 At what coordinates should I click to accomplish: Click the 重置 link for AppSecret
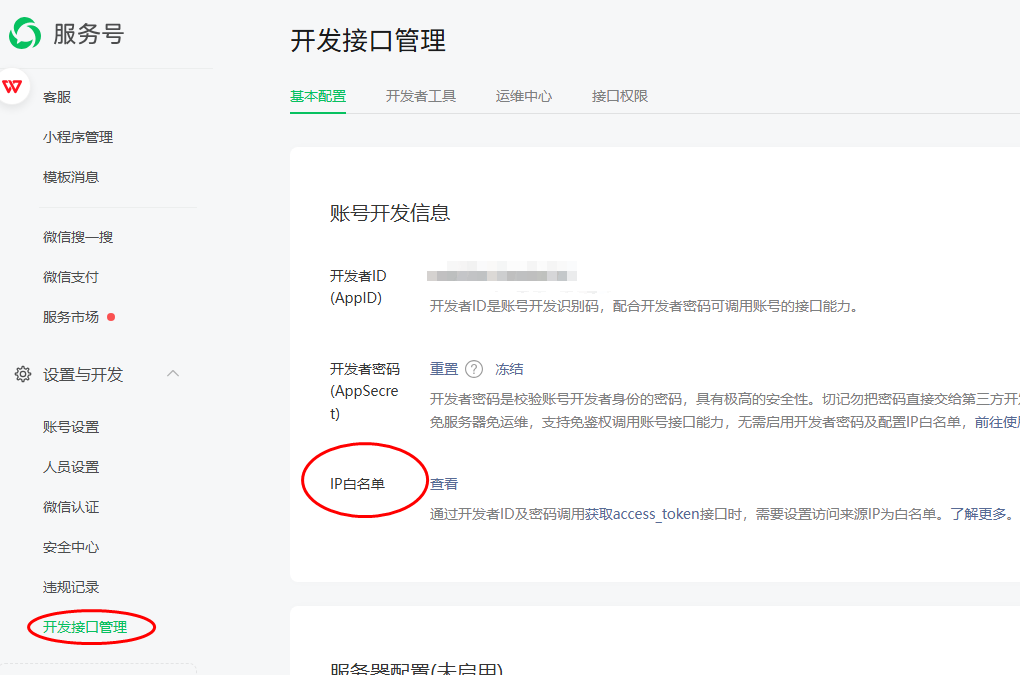[444, 369]
